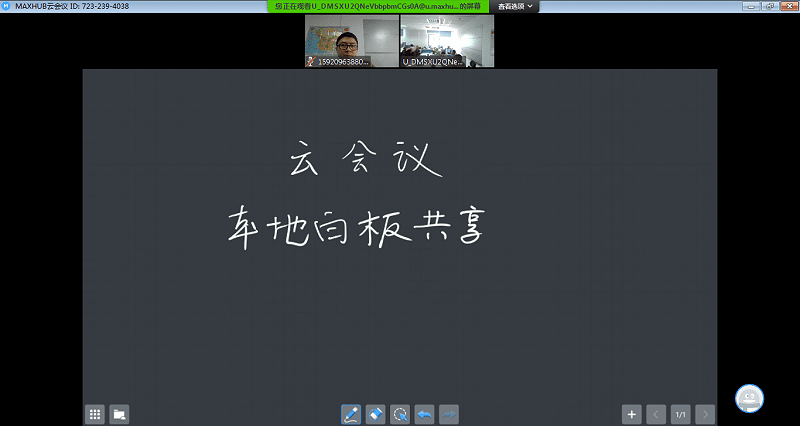This screenshot has width=800, height=426.
Task: Expand the 查看选项 view options dropdown
Action: click(x=517, y=6)
